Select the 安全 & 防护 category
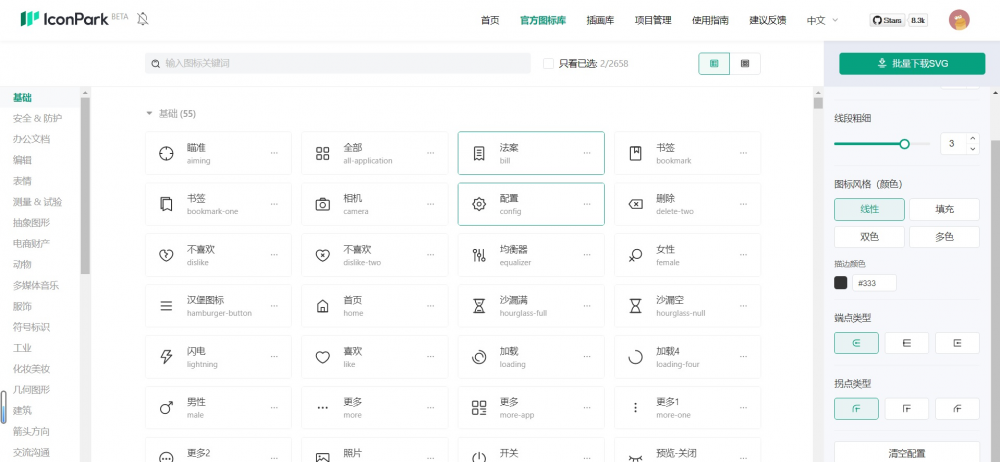Viewport: 1000px width, 462px height. coord(38,118)
